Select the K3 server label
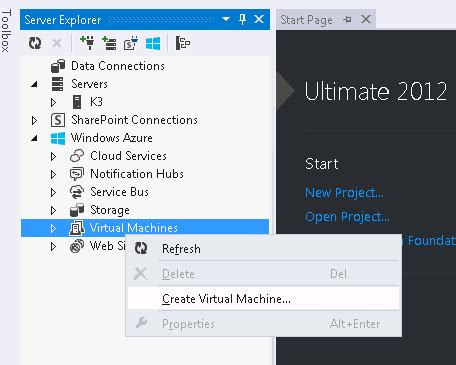This screenshot has width=456, height=365. pos(96,102)
